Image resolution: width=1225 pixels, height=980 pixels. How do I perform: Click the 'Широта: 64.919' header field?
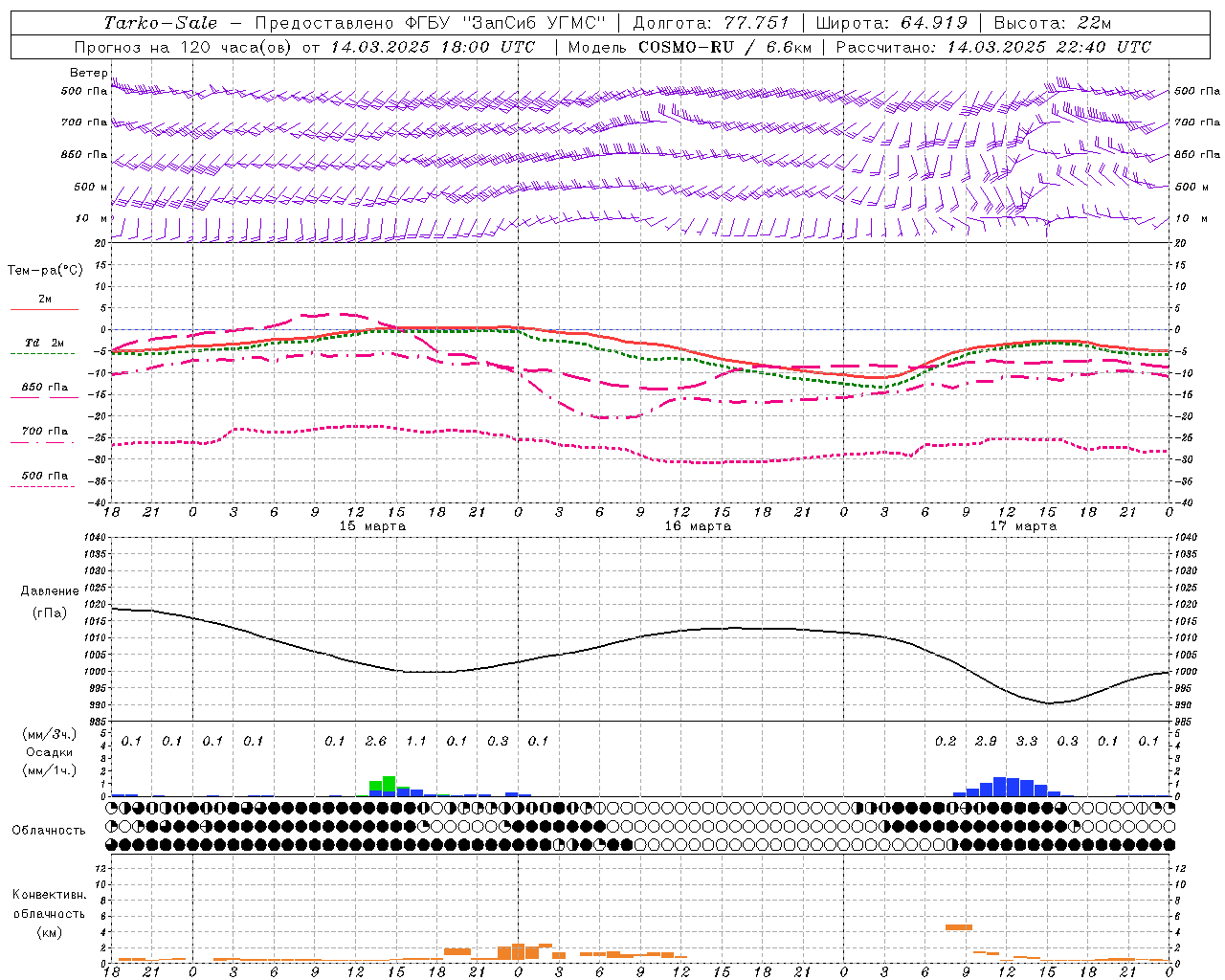tap(891, 23)
